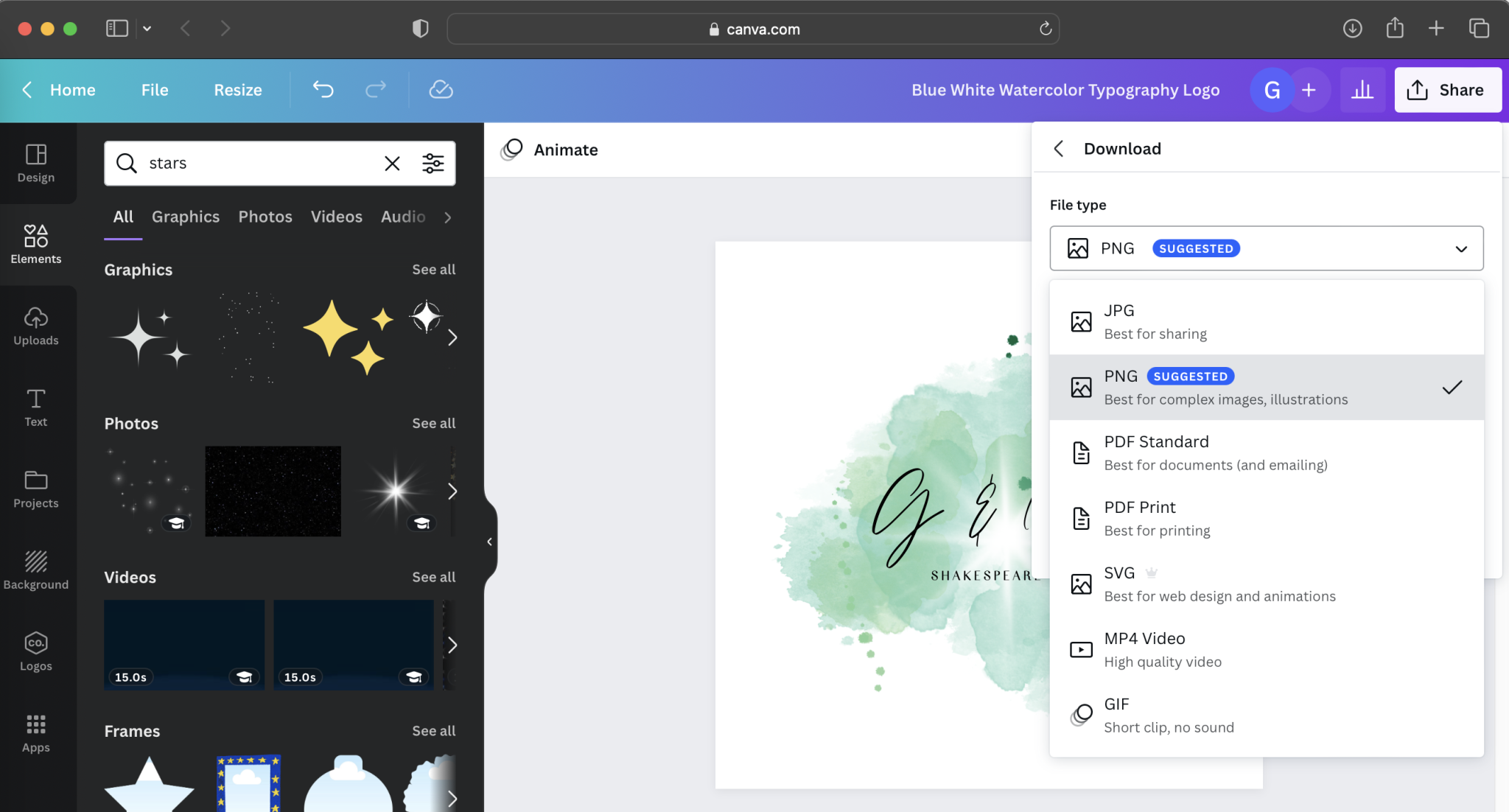1509x812 pixels.
Task: Click the undo arrow icon
Action: click(x=323, y=90)
